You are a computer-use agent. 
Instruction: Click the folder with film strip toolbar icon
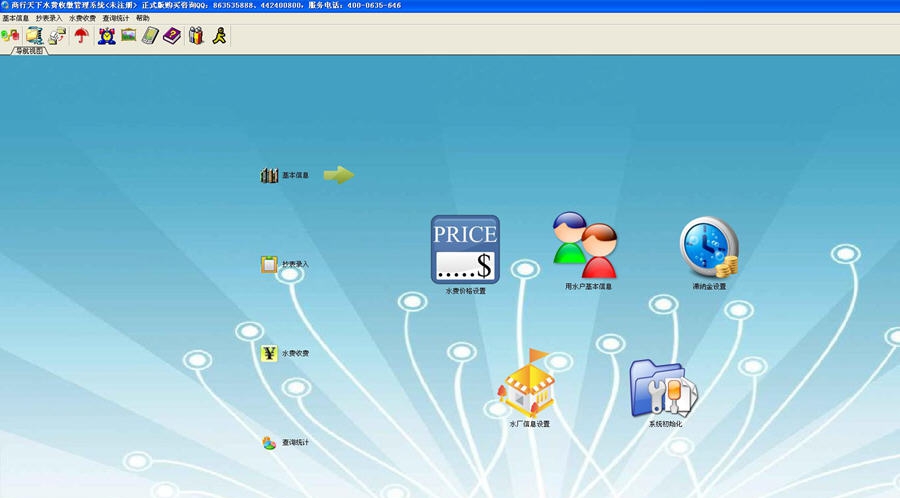click(x=34, y=36)
